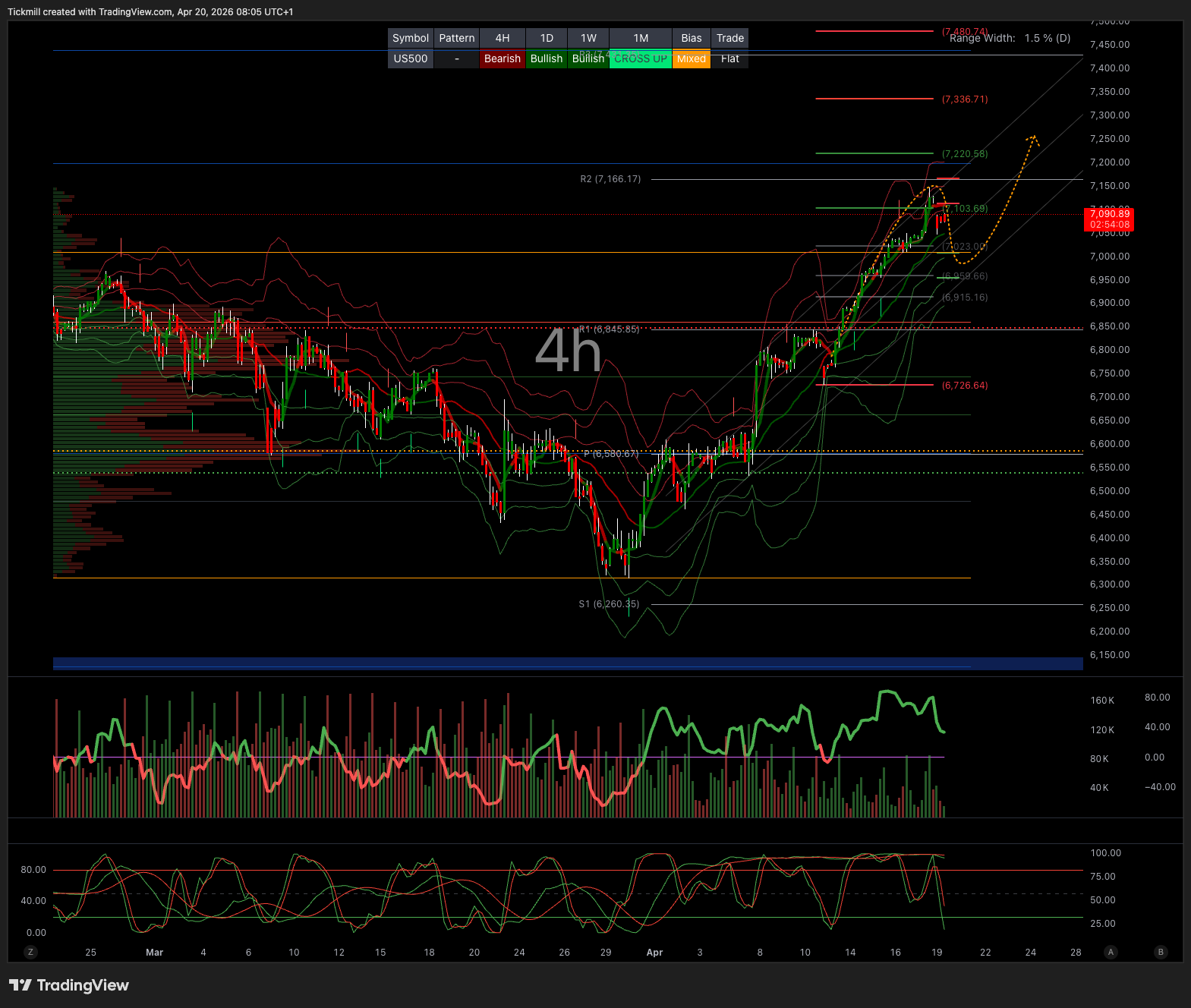Image resolution: width=1191 pixels, height=1008 pixels.
Task: Click the Range Width 1.5 % label
Action: point(1010,38)
